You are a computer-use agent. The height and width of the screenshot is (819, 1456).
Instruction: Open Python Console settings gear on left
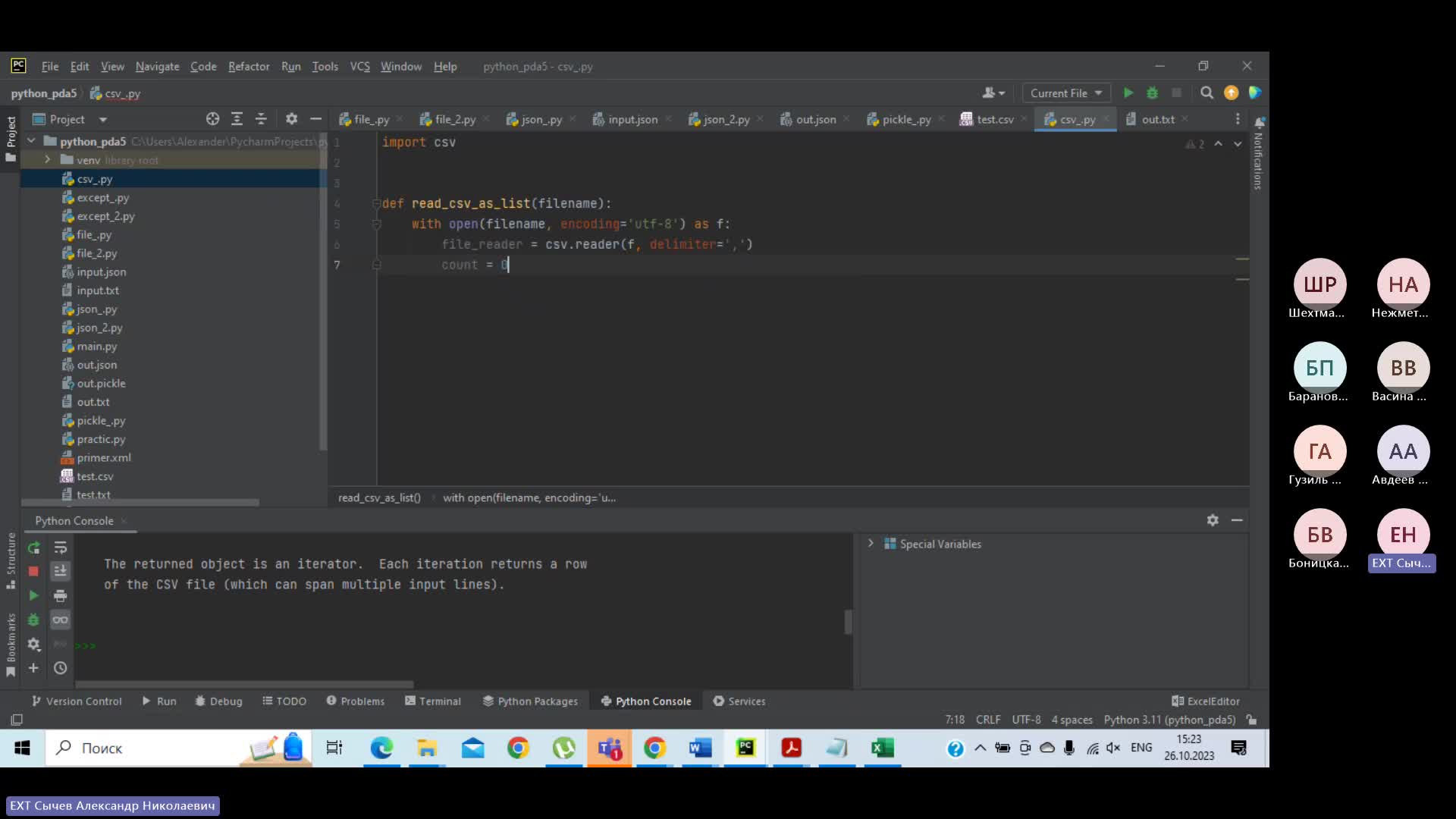[x=33, y=644]
